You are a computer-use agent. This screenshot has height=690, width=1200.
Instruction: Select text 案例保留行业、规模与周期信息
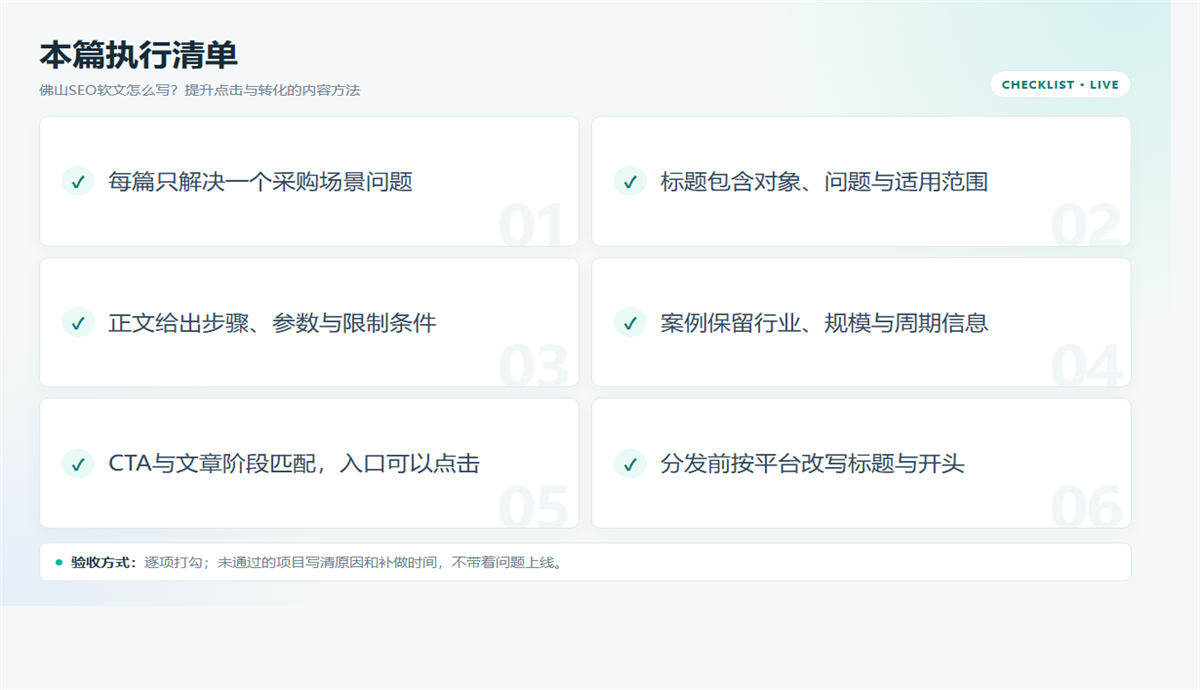[x=824, y=322]
